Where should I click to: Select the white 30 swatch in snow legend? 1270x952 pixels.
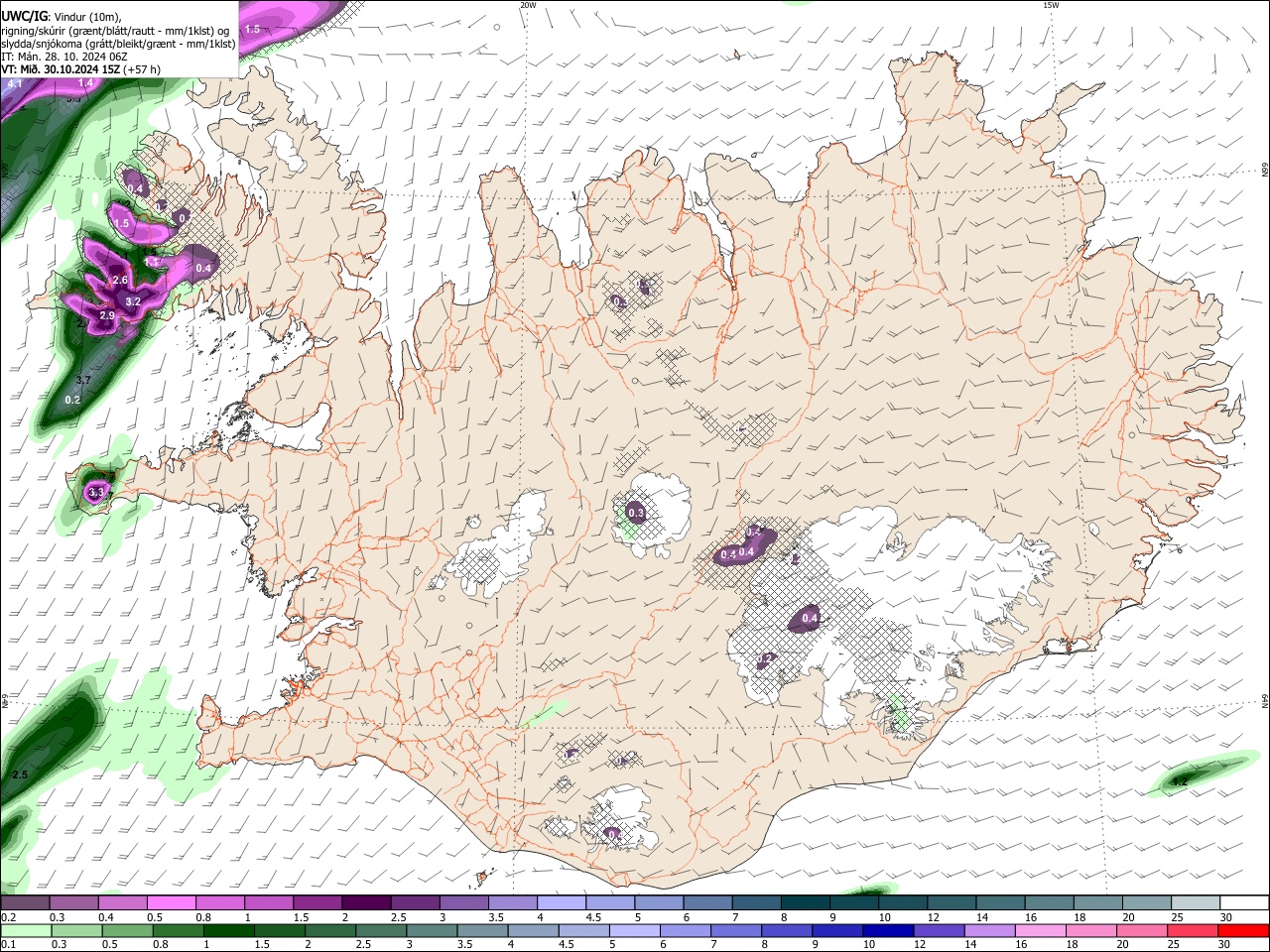1245,903
